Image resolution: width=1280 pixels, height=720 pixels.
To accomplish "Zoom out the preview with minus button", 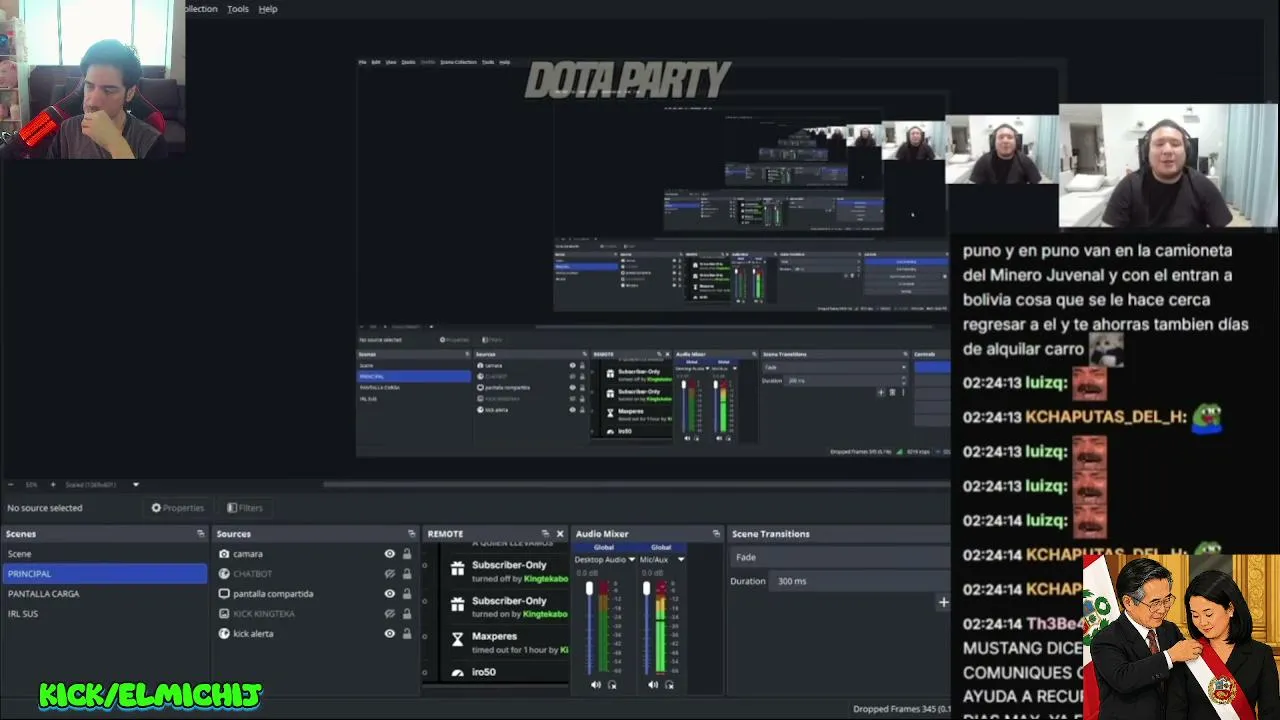I will [10, 485].
